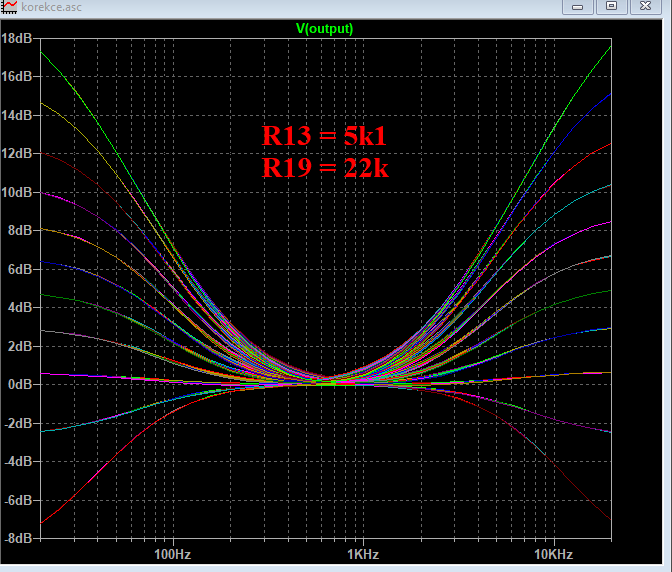Click the 16dB axis label
Image resolution: width=672 pixels, height=572 pixels.
17,77
